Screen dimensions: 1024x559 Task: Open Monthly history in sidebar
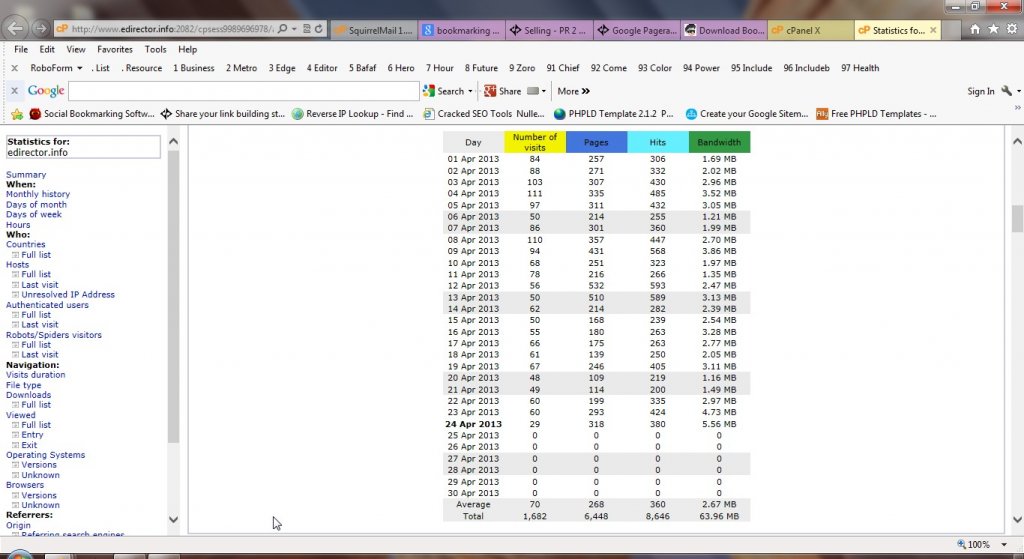coord(38,194)
